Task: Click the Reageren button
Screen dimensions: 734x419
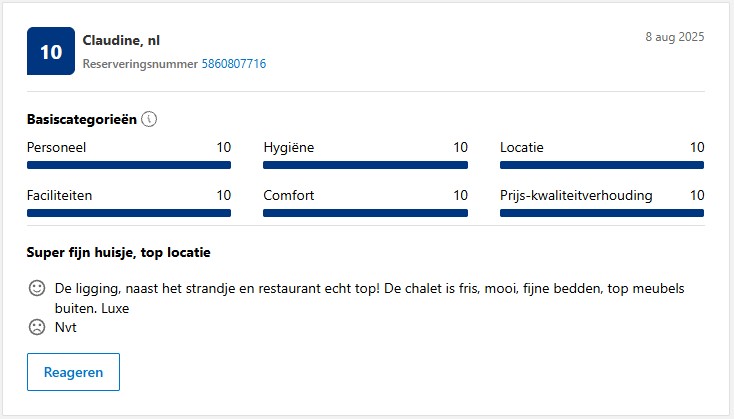Action: pos(73,372)
